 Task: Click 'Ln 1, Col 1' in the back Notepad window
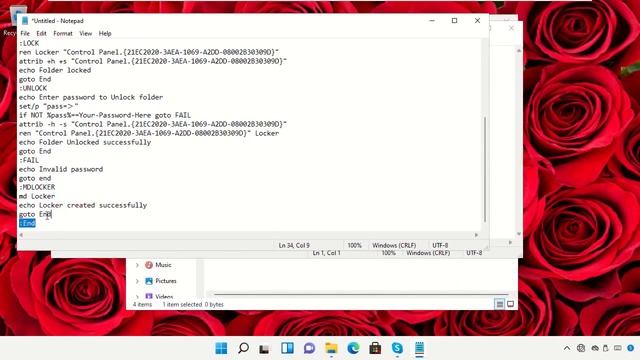tap(327, 253)
